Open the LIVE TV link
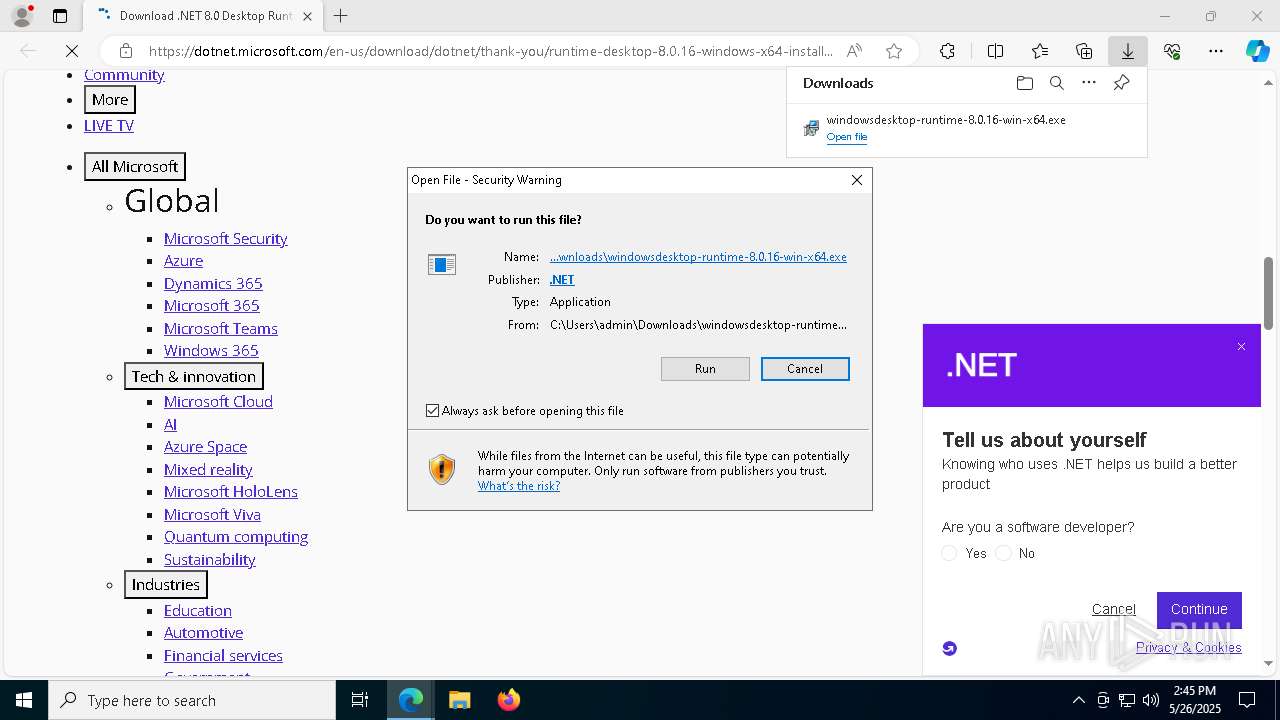 pos(109,126)
